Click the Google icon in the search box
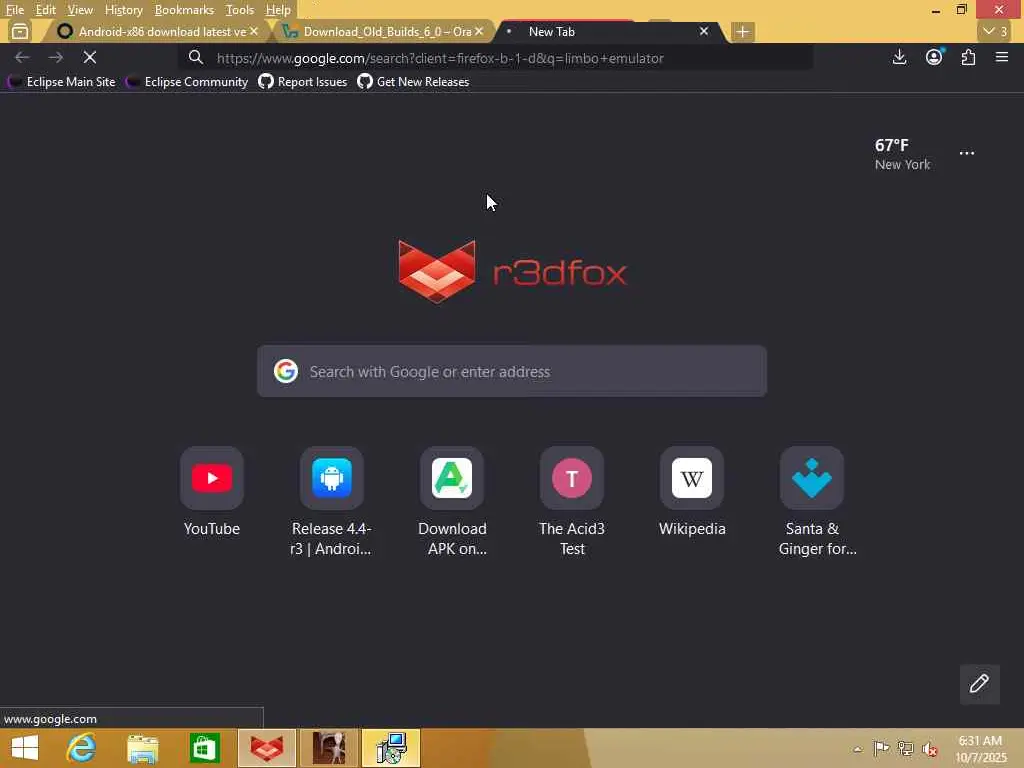 [285, 371]
